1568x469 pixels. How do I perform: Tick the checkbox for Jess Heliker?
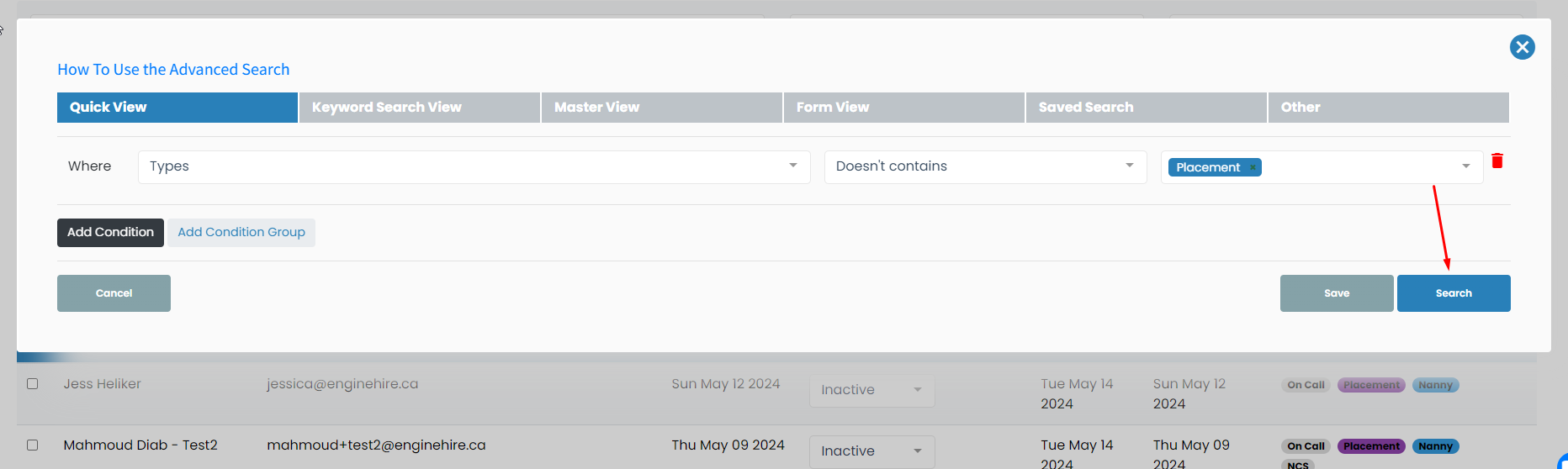[33, 384]
